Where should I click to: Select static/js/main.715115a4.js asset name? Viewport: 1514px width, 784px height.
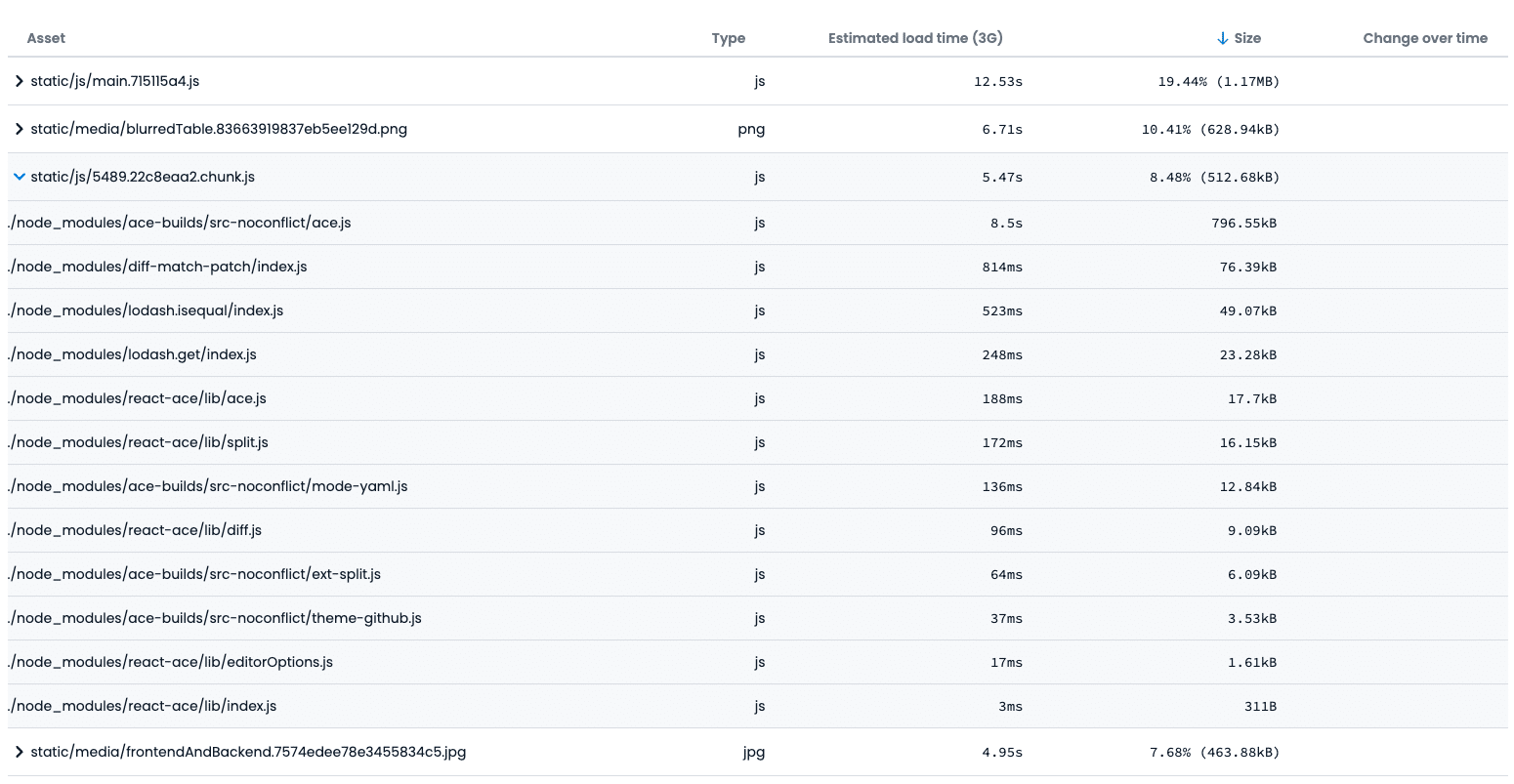(115, 81)
